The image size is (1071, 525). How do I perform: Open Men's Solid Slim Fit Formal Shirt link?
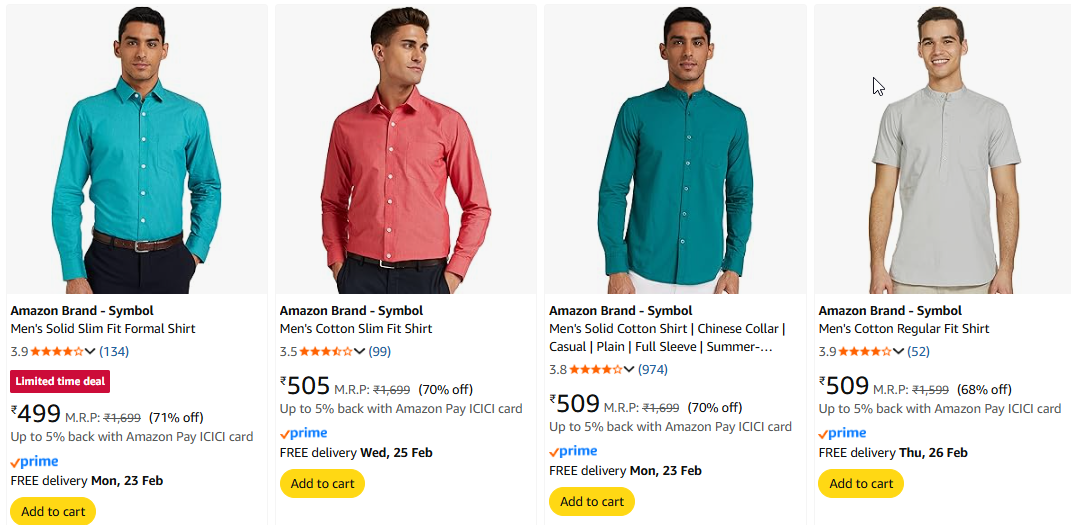103,328
